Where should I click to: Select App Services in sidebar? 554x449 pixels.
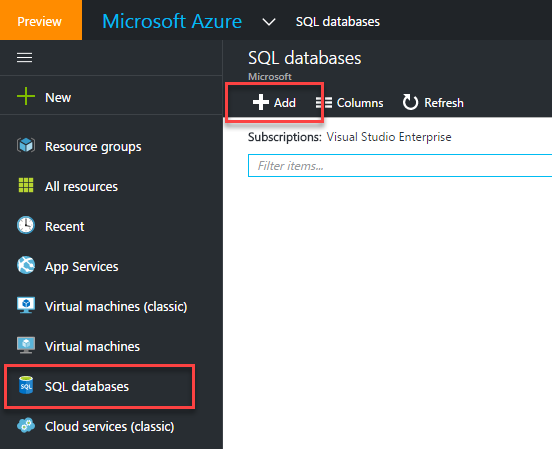82,267
